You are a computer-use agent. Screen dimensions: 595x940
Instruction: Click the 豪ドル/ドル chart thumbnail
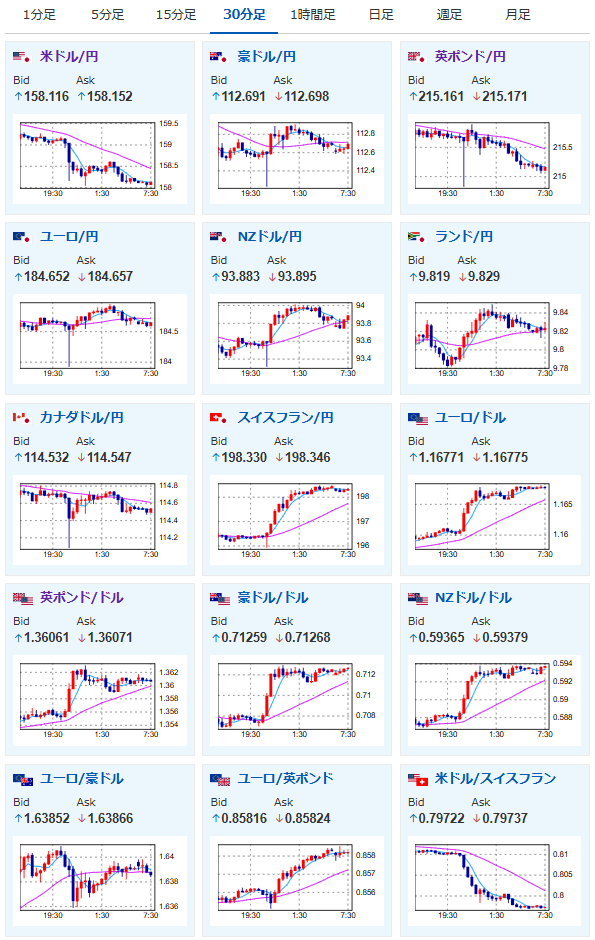coord(297,701)
